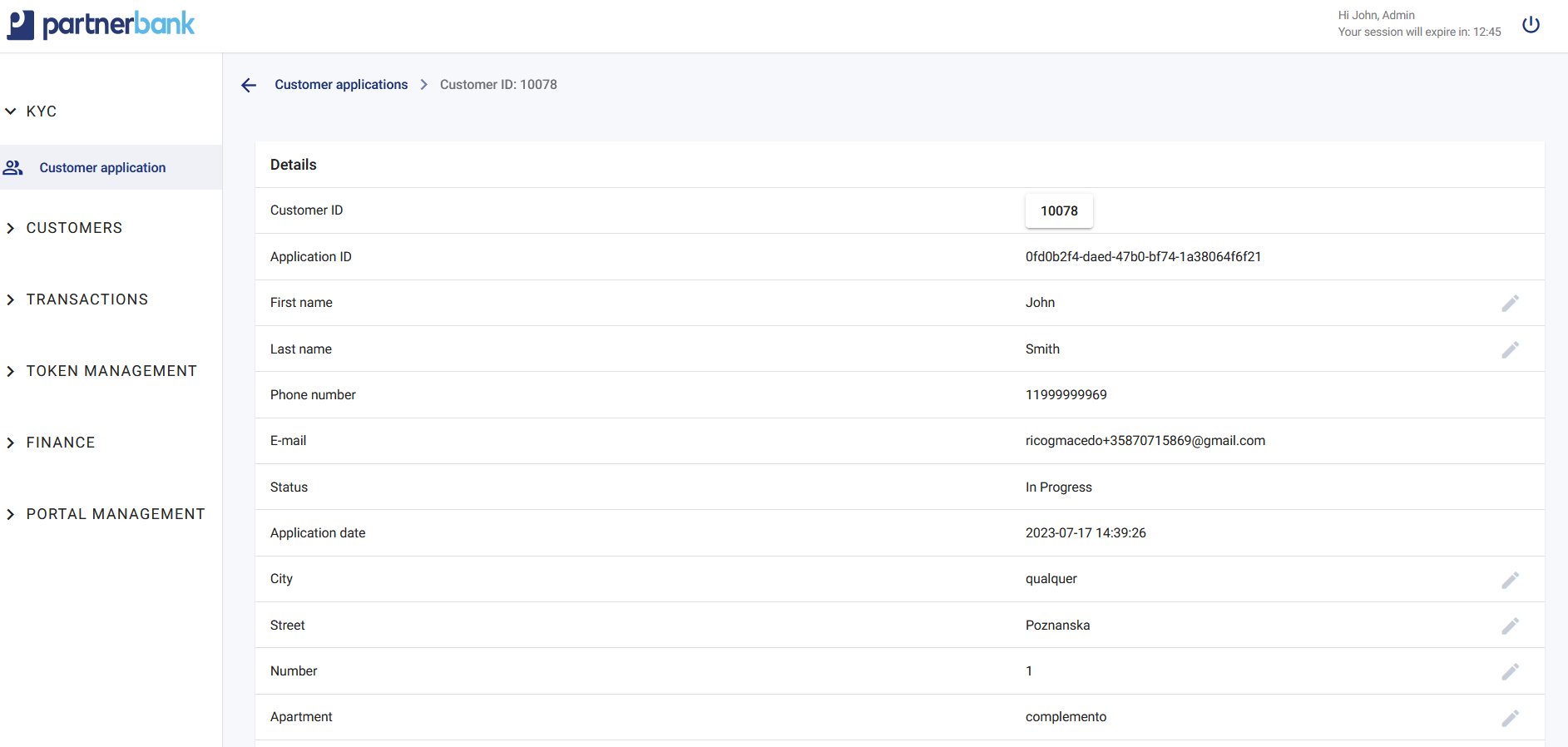This screenshot has height=747, width=1568.
Task: Click the qualquer city value
Action: 1051,579
